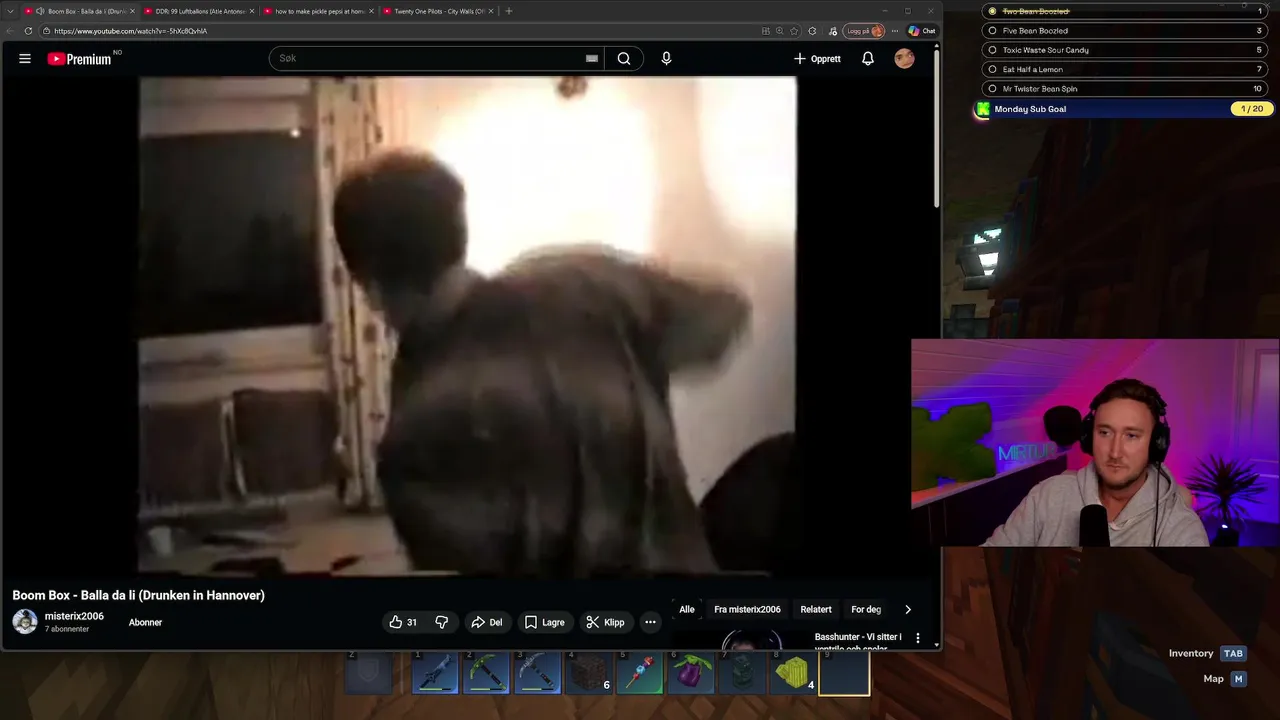Select the yellow item in hotbar slot 8
The height and width of the screenshot is (720, 1280).
point(792,673)
